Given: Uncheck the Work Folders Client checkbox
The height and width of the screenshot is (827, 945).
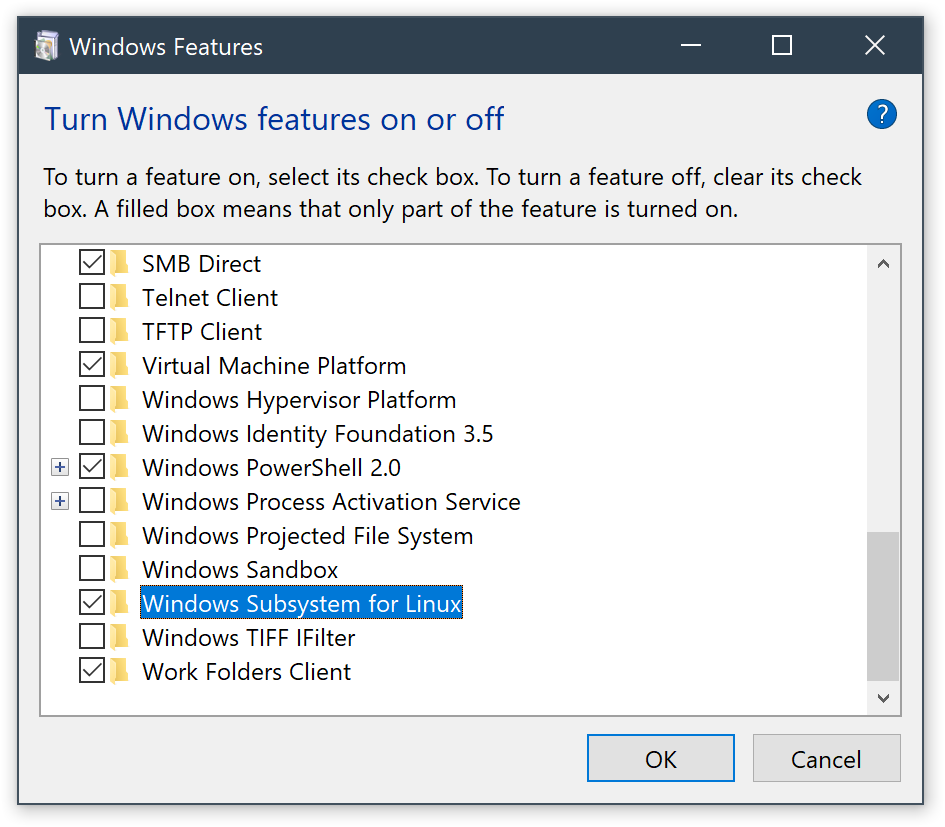Looking at the screenshot, I should 92,671.
